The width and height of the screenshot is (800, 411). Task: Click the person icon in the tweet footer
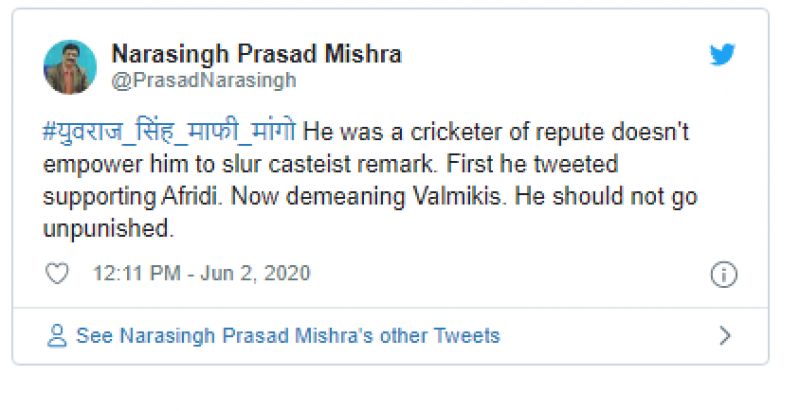(x=57, y=336)
